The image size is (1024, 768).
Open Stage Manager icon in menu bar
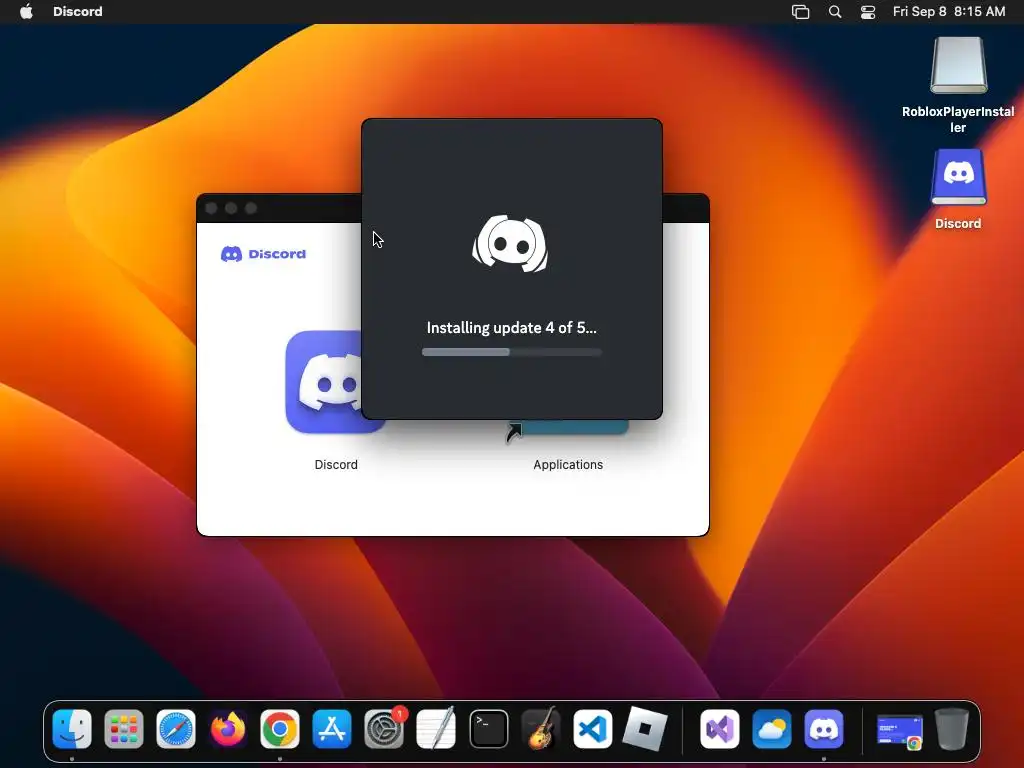pos(801,12)
